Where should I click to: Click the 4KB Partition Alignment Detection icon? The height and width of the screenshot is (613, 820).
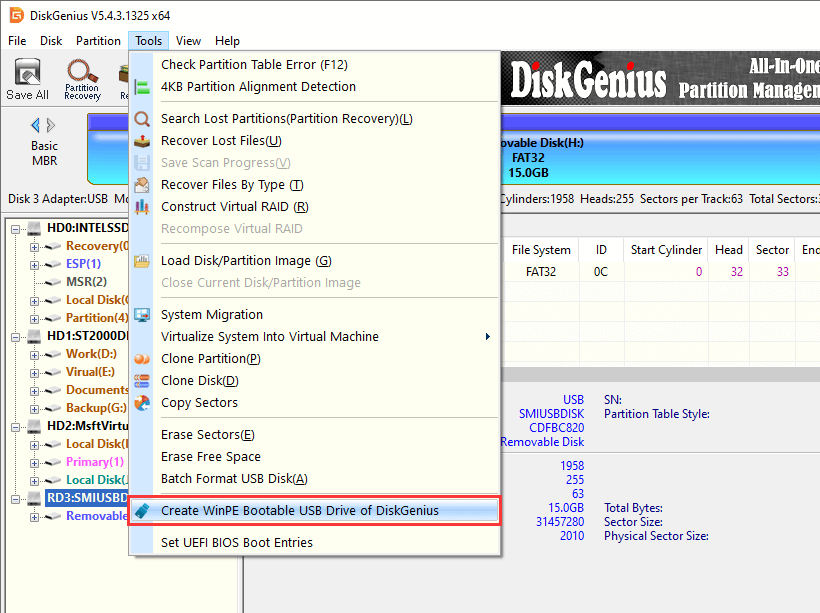click(142, 87)
